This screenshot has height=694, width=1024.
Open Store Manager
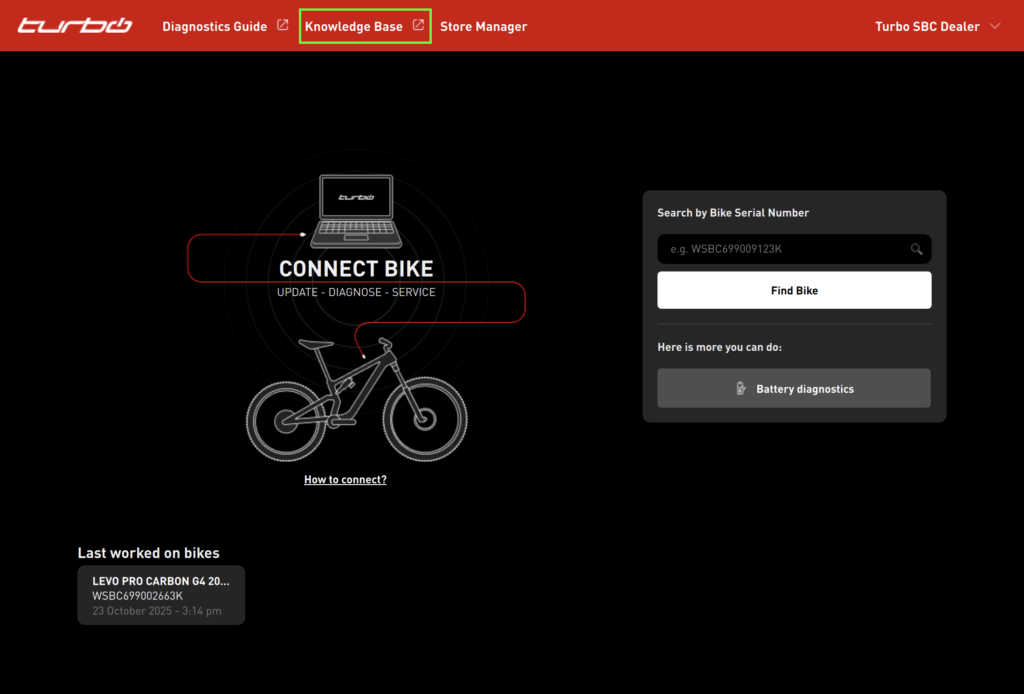(x=483, y=26)
